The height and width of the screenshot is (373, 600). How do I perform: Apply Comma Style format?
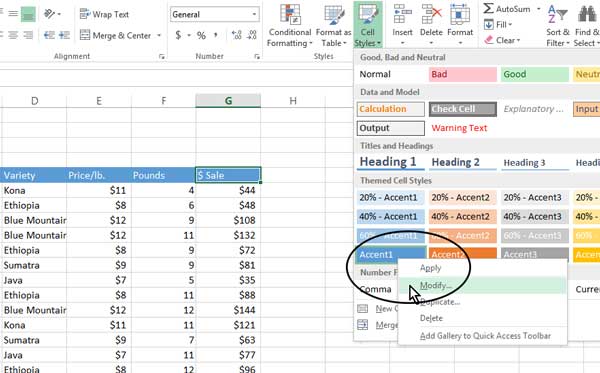click(216, 36)
